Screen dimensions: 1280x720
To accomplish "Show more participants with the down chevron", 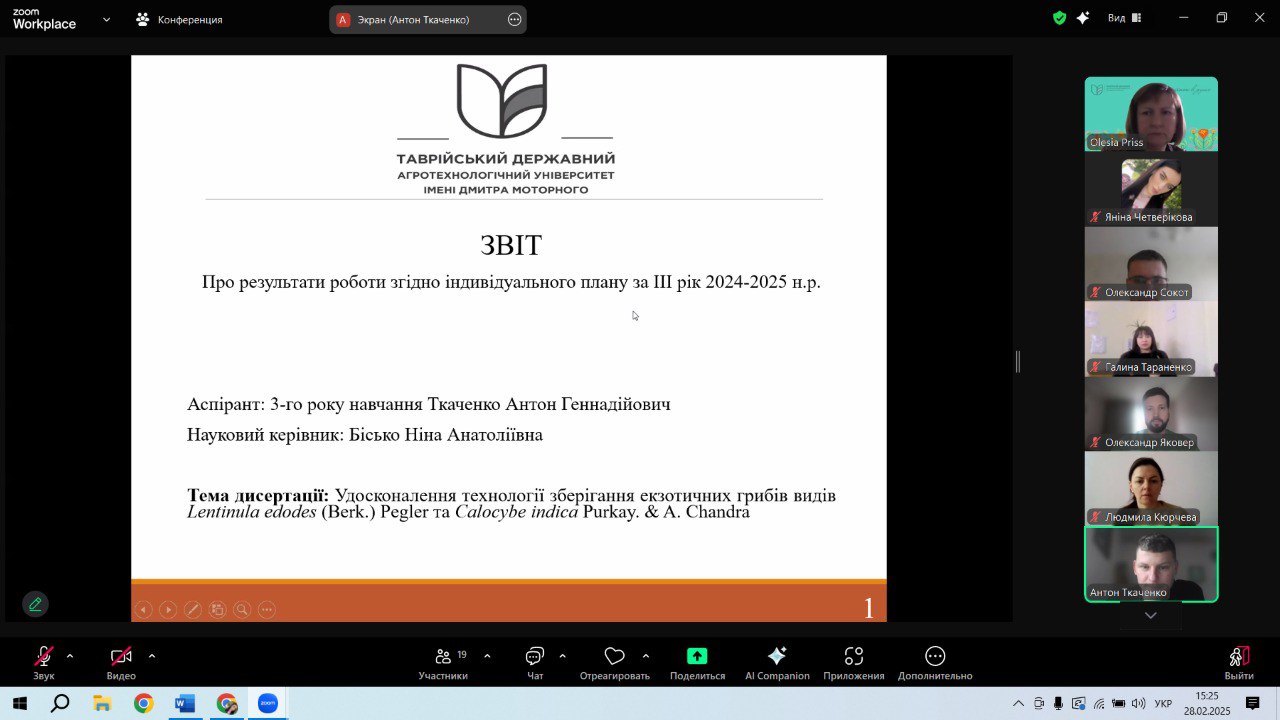I will [x=1151, y=616].
